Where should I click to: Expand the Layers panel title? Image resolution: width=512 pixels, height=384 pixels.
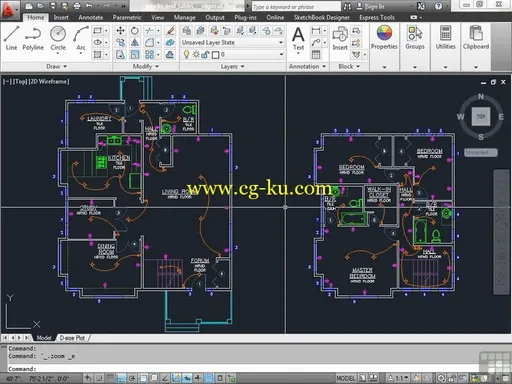click(x=232, y=66)
